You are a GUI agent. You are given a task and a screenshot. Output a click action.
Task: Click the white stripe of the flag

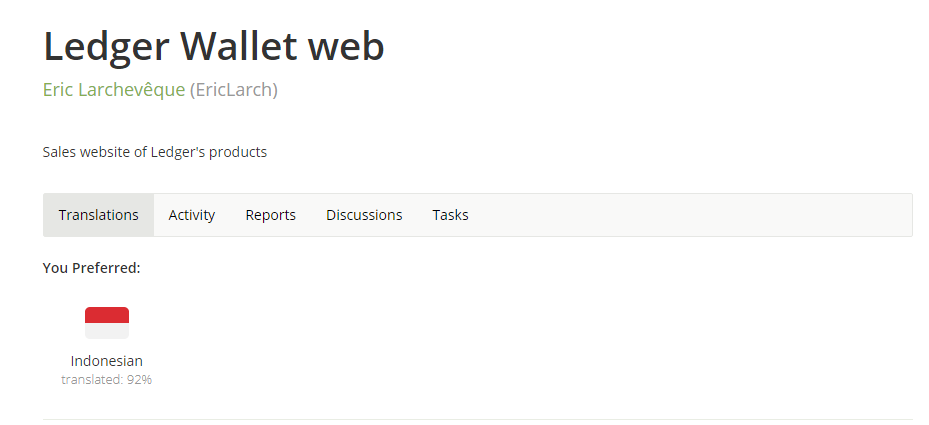click(x=107, y=331)
